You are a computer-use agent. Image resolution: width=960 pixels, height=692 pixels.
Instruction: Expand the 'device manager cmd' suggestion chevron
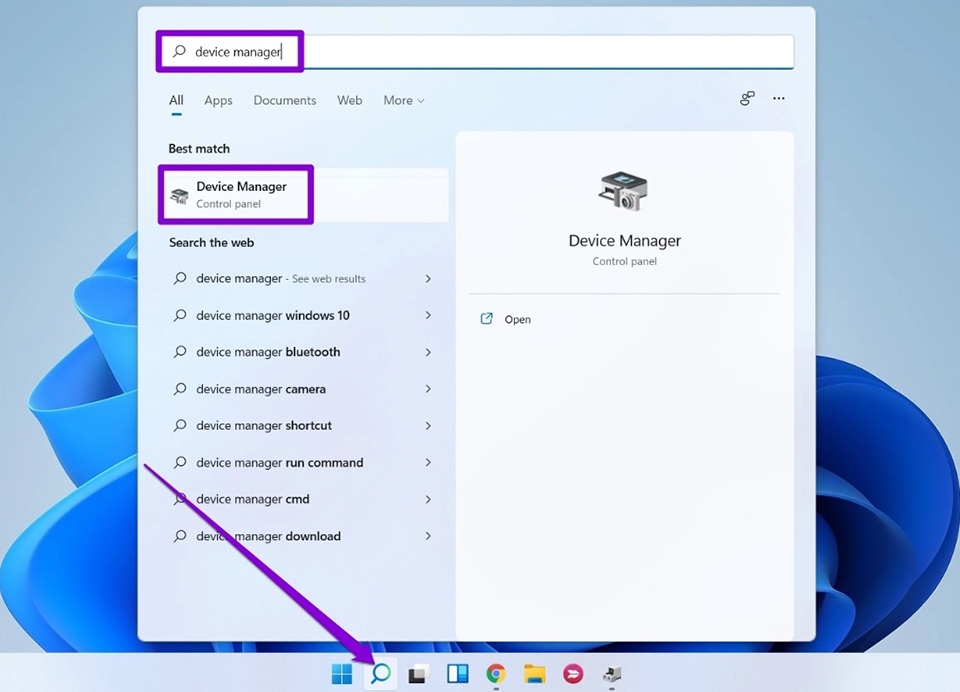[428, 499]
